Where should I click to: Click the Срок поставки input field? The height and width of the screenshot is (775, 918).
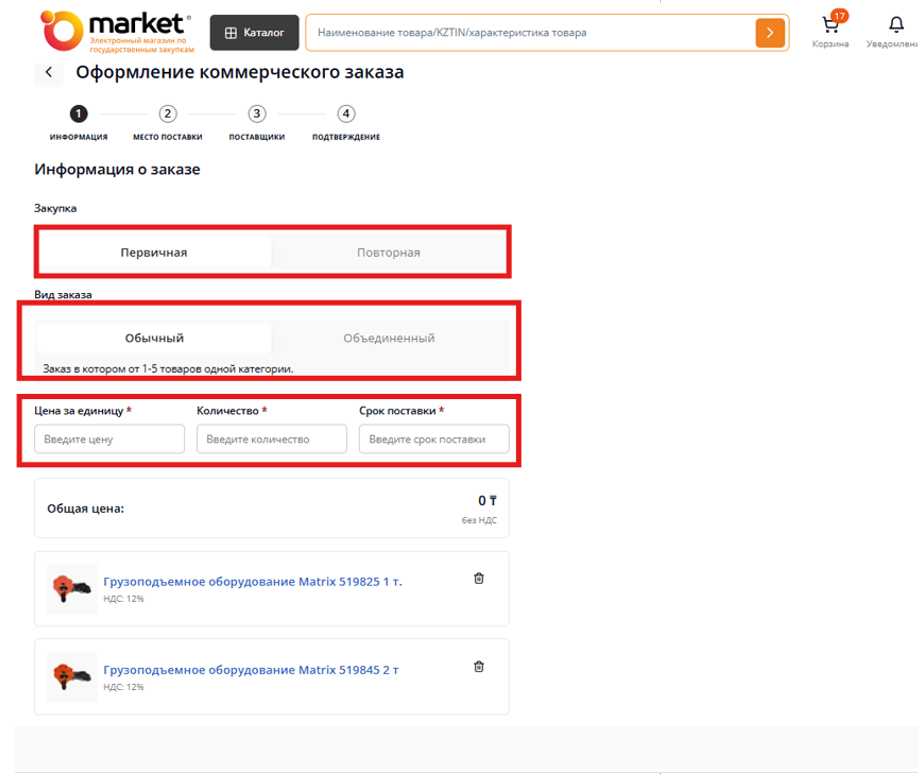434,439
